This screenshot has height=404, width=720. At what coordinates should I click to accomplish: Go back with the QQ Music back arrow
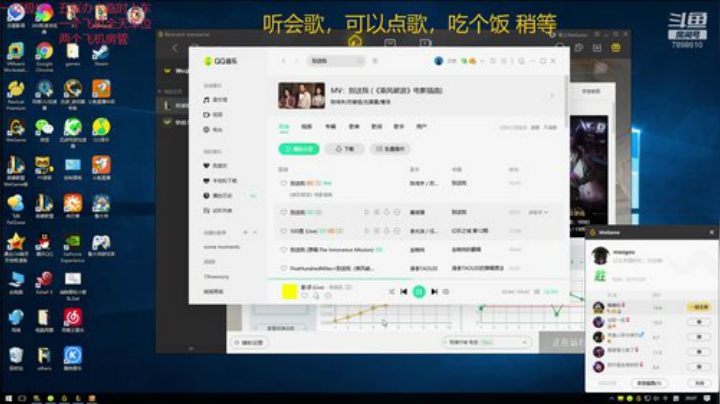284,61
